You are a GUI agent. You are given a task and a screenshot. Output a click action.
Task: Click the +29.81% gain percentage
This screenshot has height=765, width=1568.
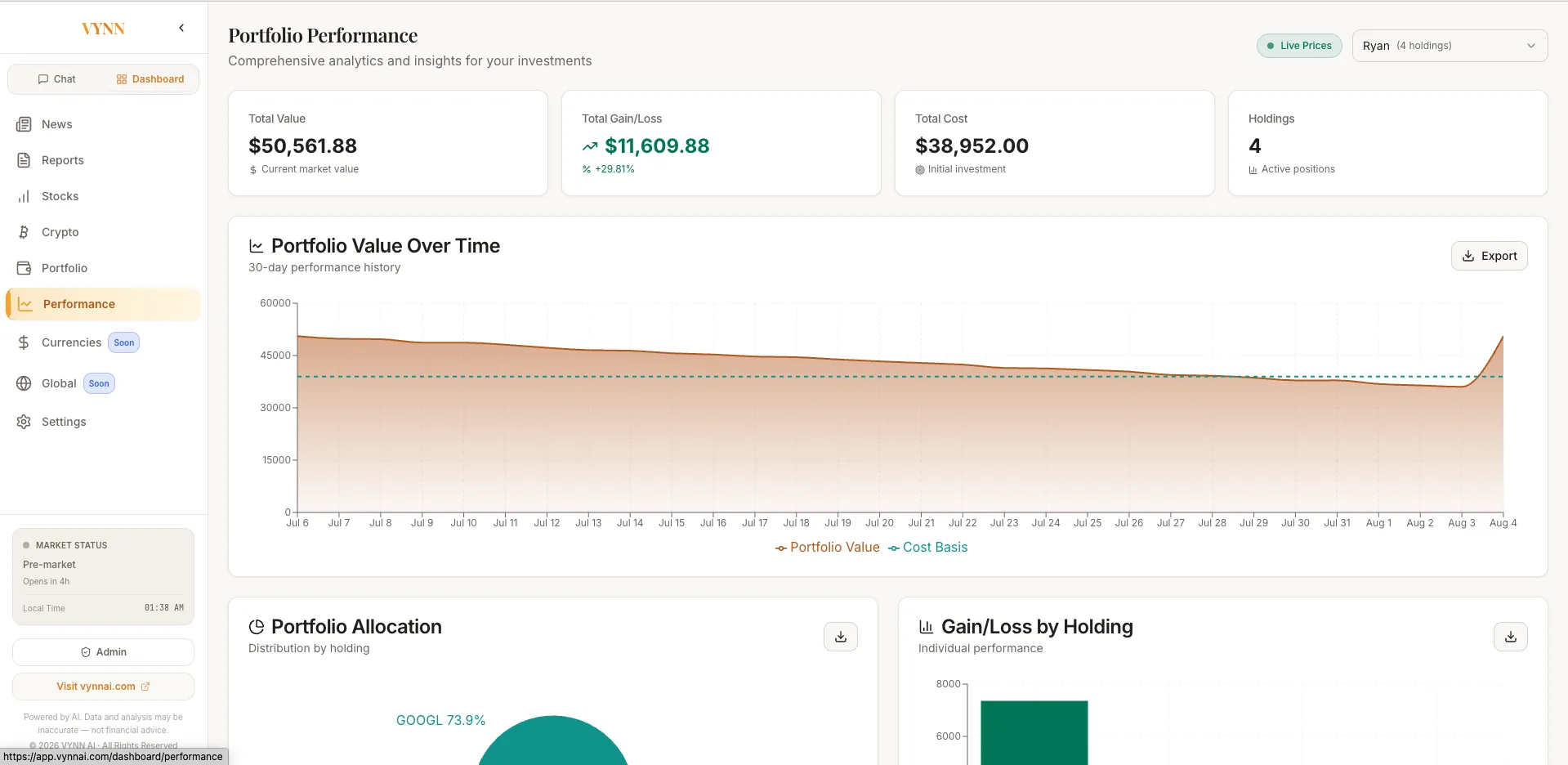(x=614, y=169)
